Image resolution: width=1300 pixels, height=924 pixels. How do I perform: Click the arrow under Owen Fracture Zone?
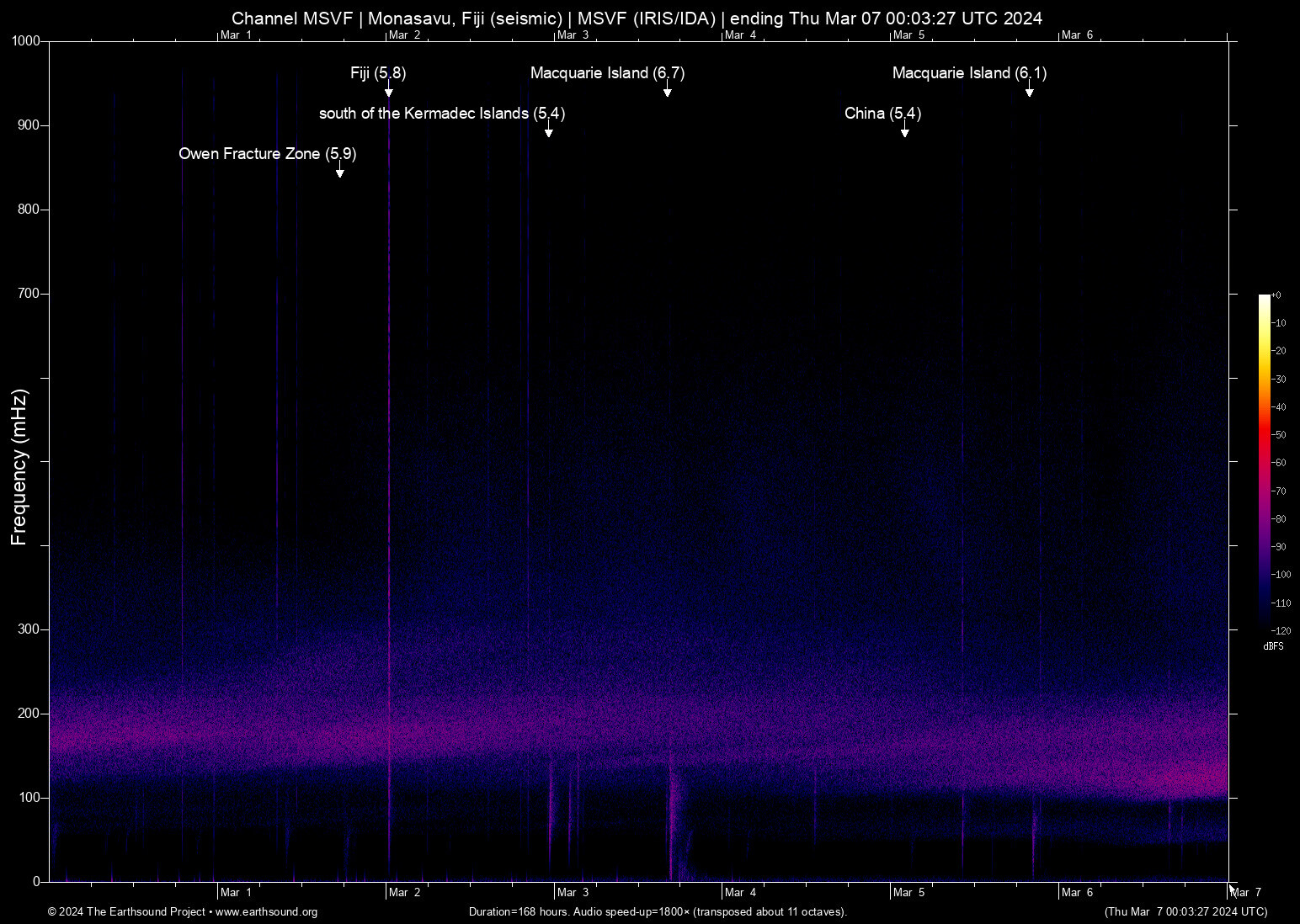point(340,172)
